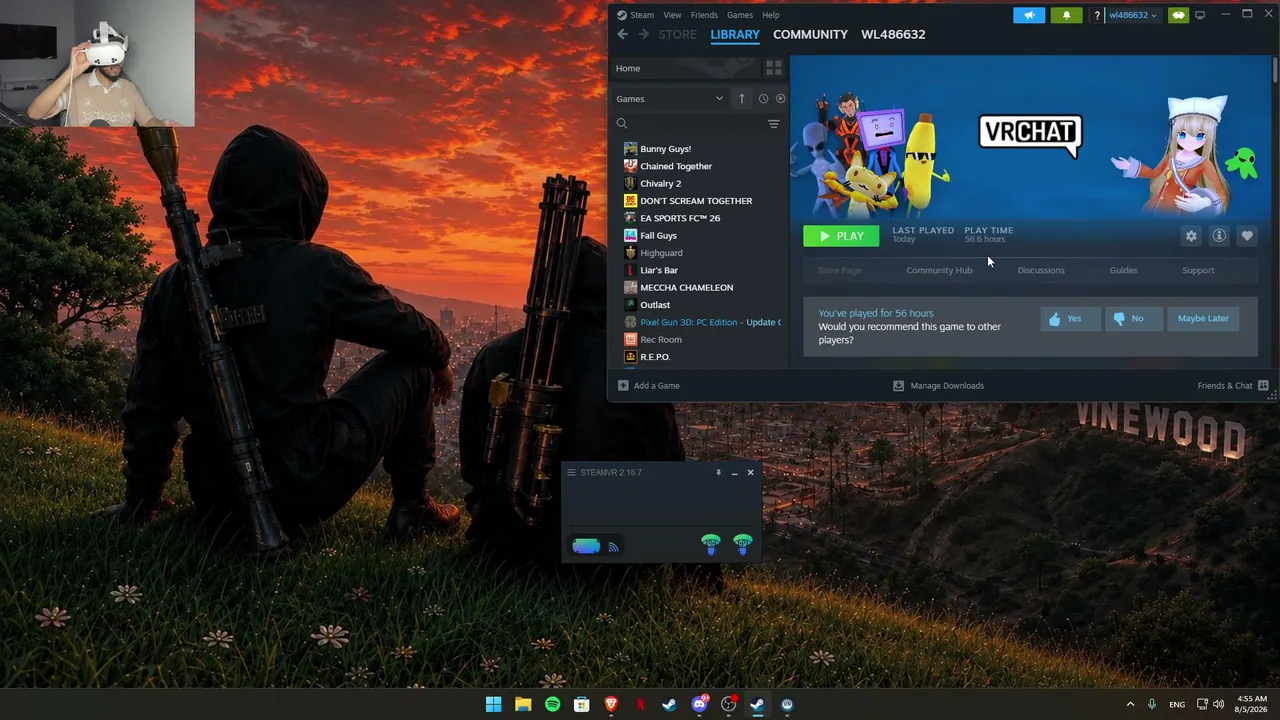
Task: Click the library Home button
Action: (x=686, y=68)
